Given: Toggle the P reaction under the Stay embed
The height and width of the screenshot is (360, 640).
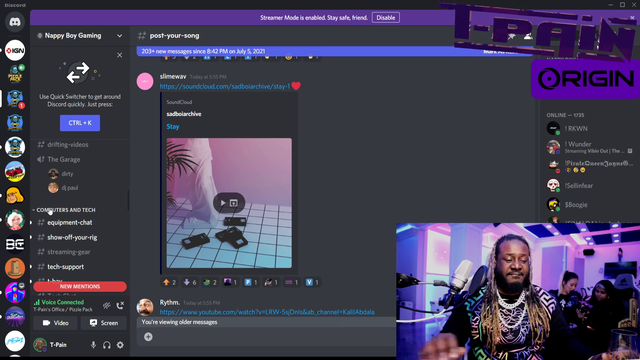Looking at the screenshot, I should pyautogui.click(x=251, y=282).
